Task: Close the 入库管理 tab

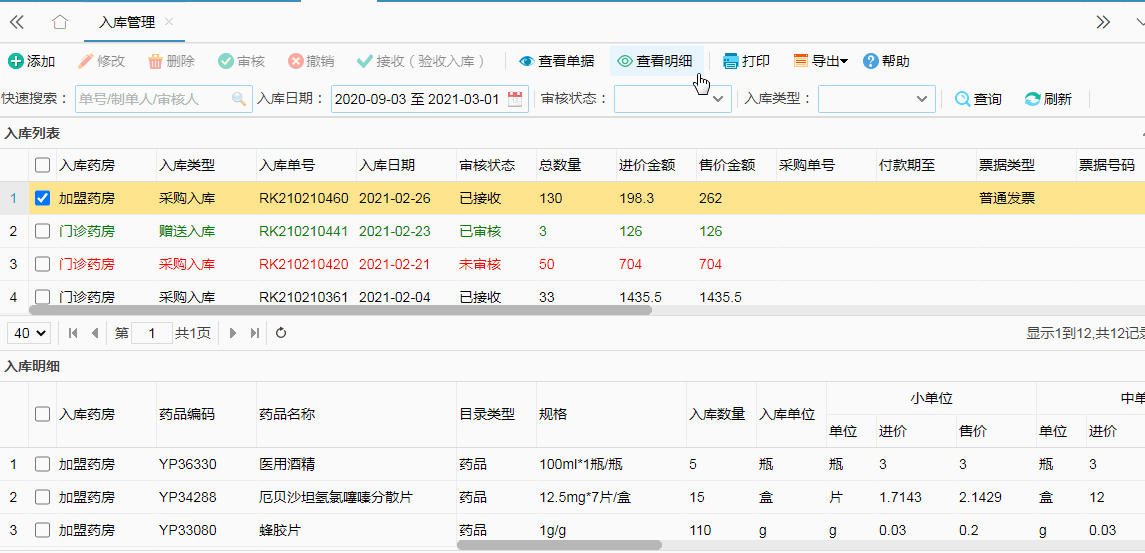Action: click(169, 22)
